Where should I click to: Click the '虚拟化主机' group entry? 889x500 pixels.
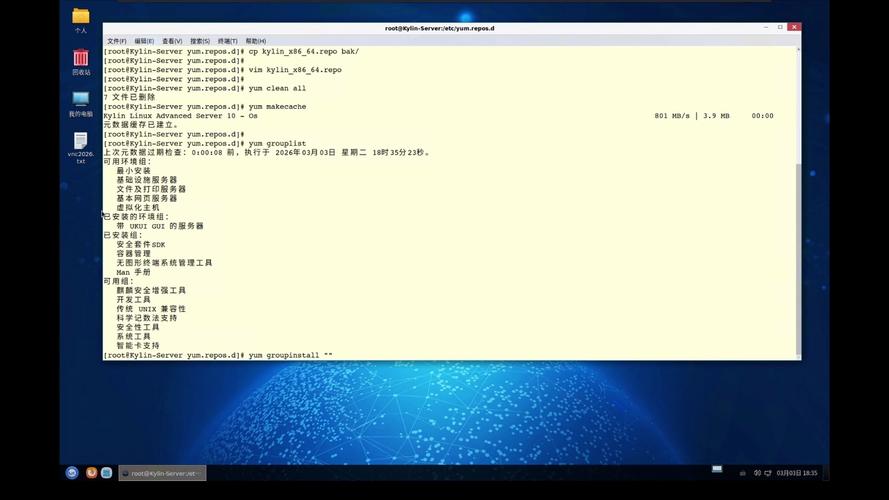(x=138, y=207)
